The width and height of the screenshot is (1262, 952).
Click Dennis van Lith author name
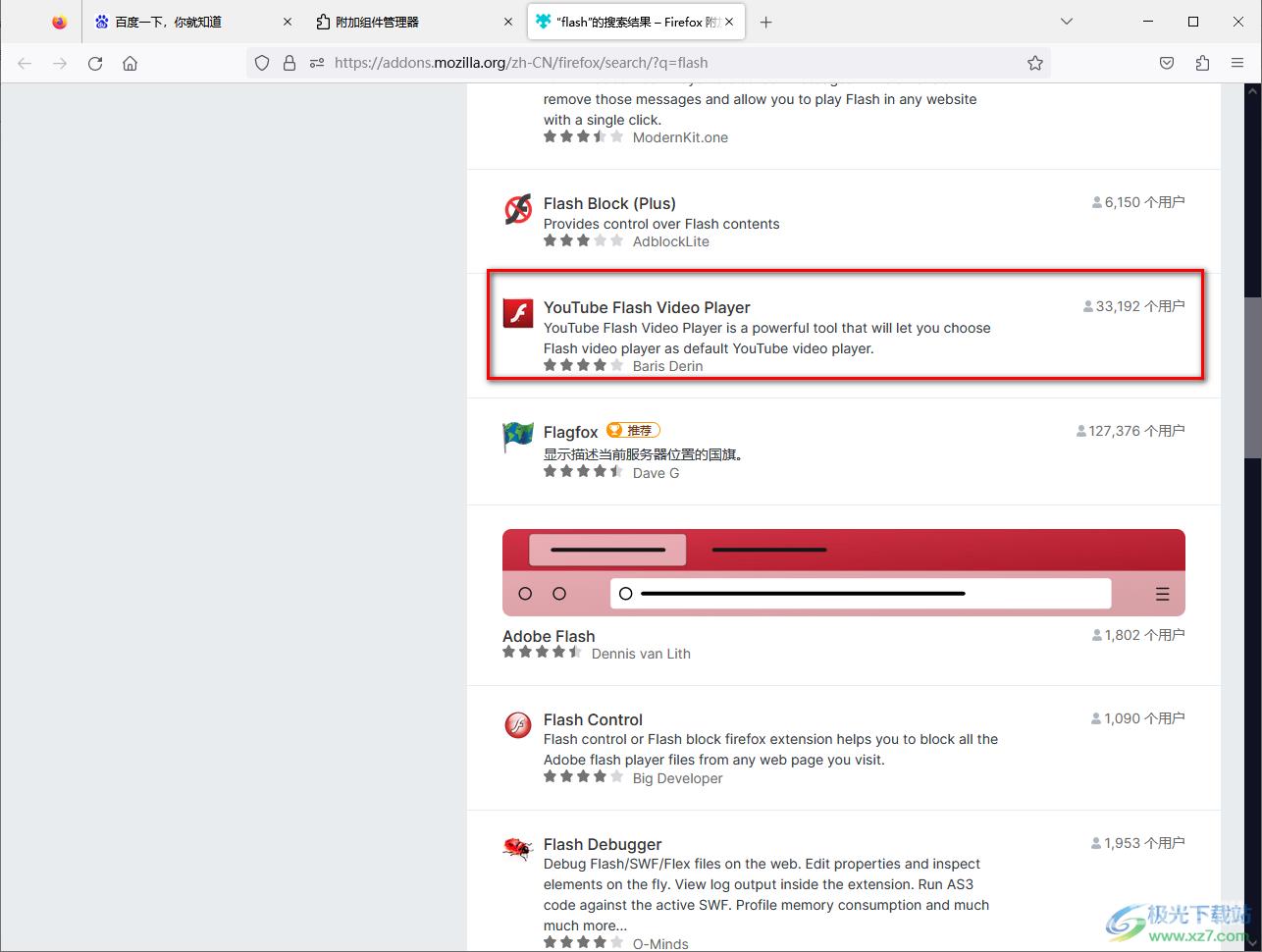[x=641, y=654]
